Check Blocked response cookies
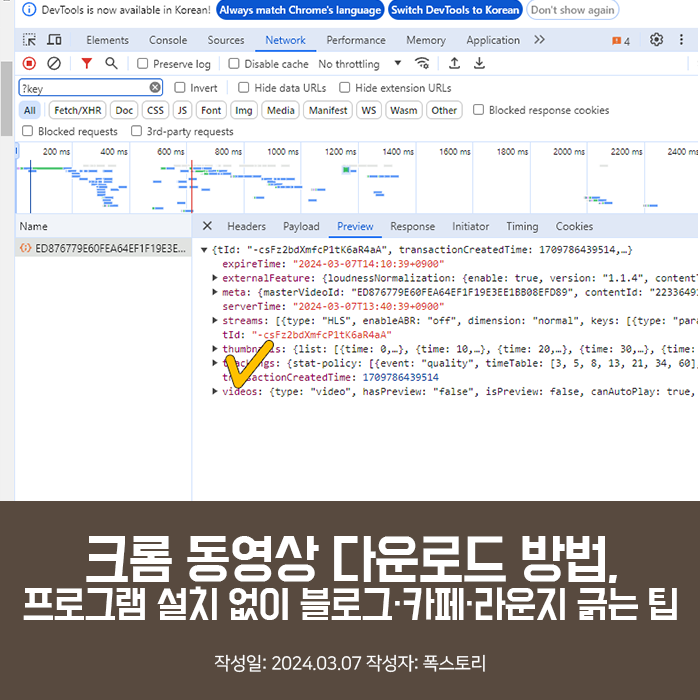Image resolution: width=700 pixels, height=700 pixels. (x=479, y=110)
